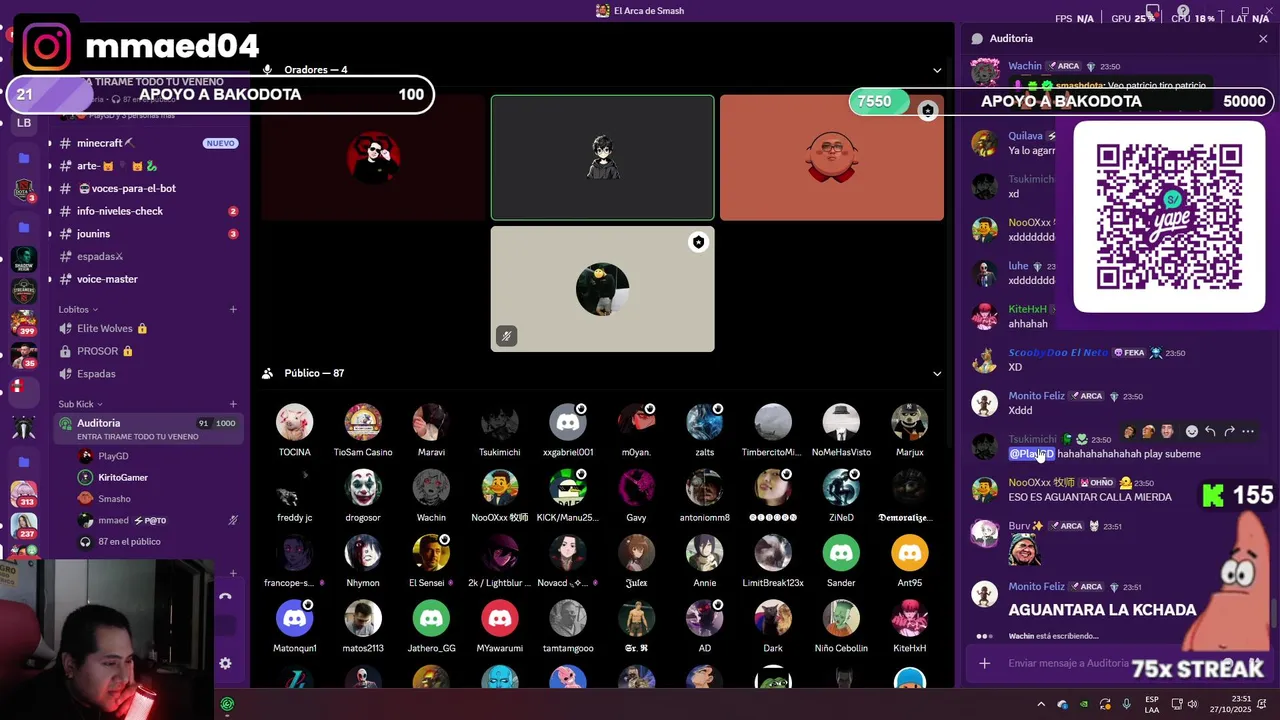This screenshot has height=720, width=1280.
Task: Open server icon with 399 badge
Action: (x=24, y=324)
